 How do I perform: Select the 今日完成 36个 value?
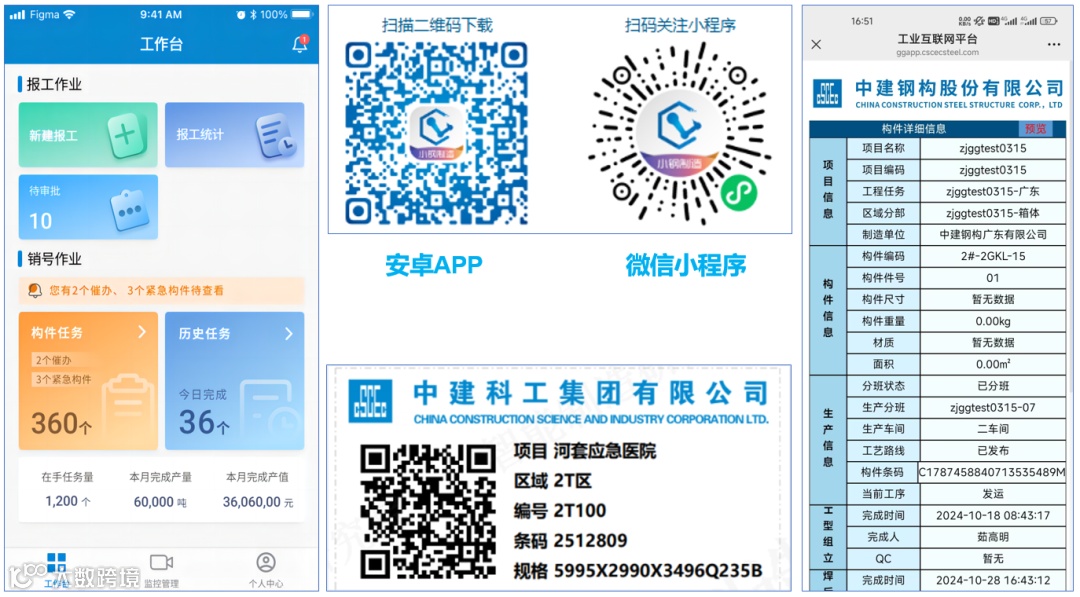click(205, 421)
